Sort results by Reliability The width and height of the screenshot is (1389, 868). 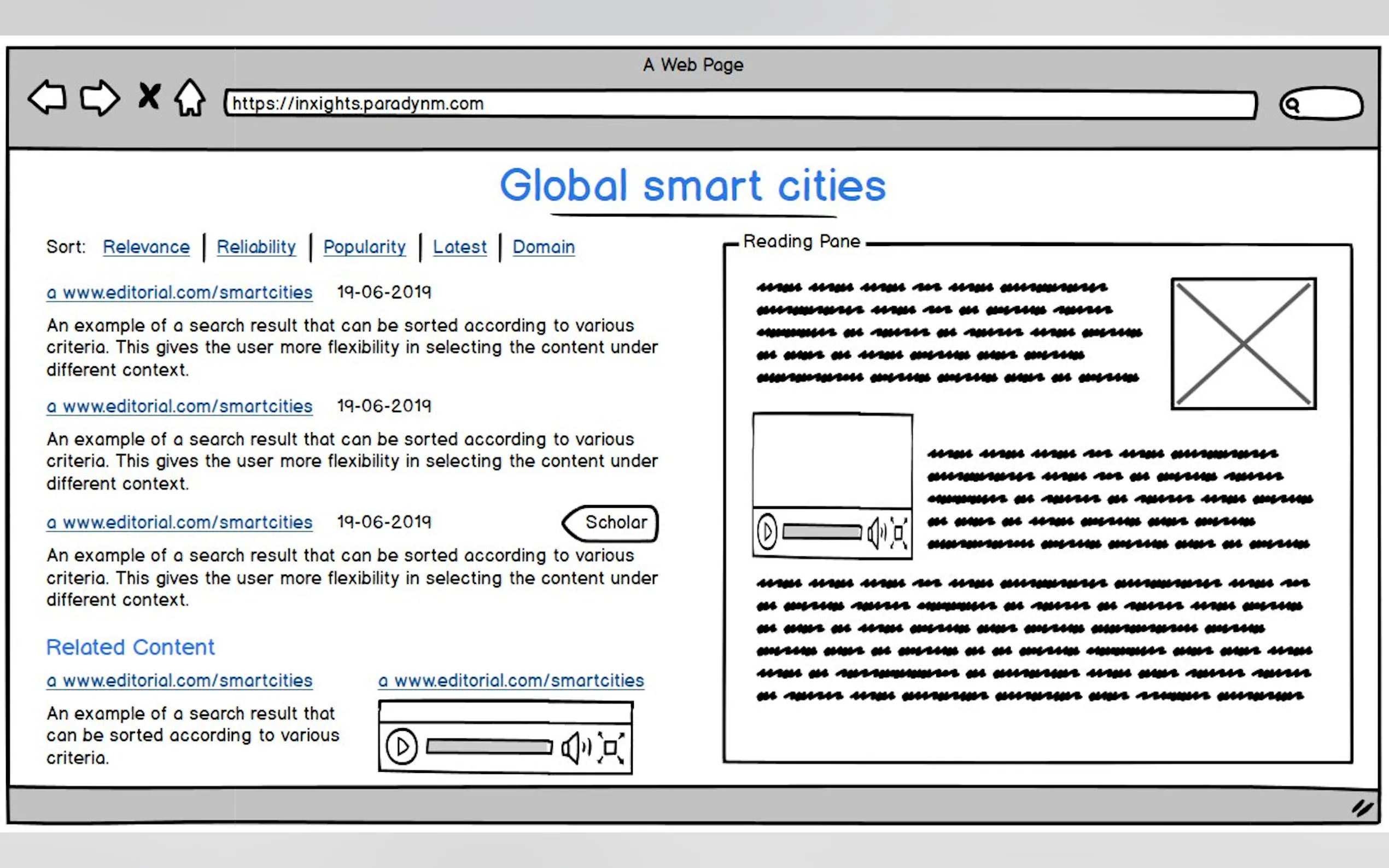point(256,247)
